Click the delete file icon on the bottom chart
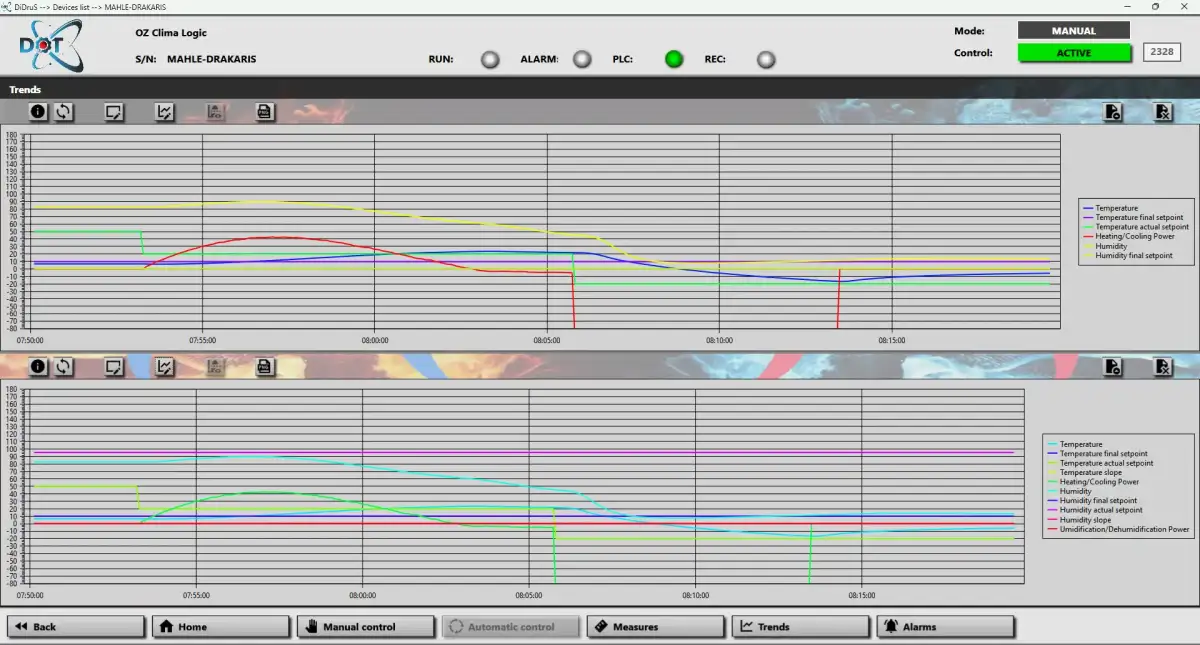Viewport: 1200px width, 645px height. [1163, 367]
